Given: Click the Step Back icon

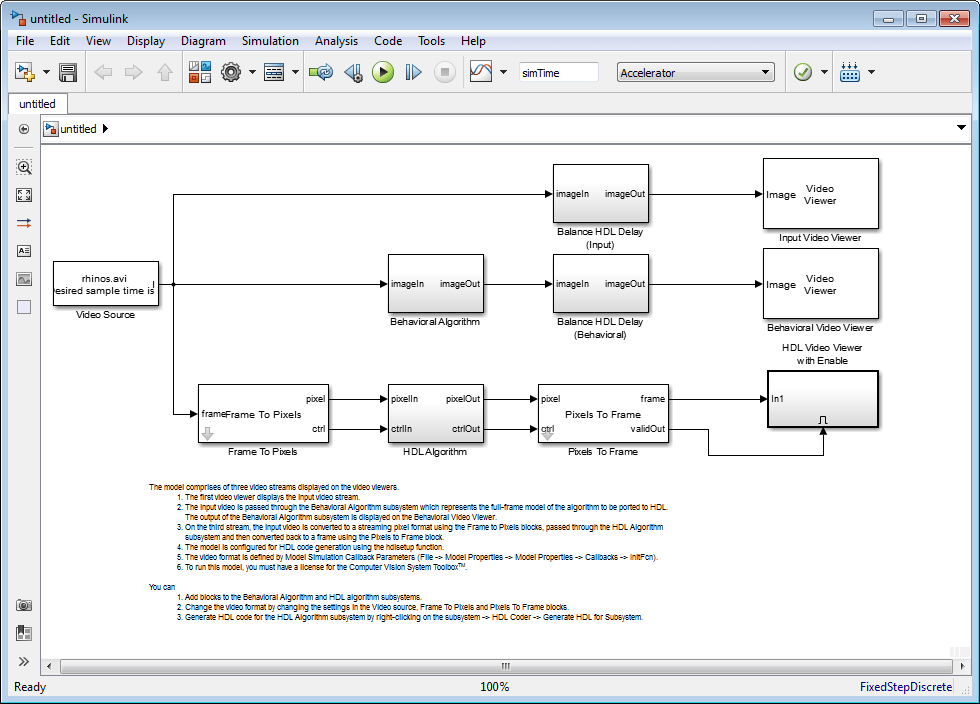Looking at the screenshot, I should (x=354, y=72).
